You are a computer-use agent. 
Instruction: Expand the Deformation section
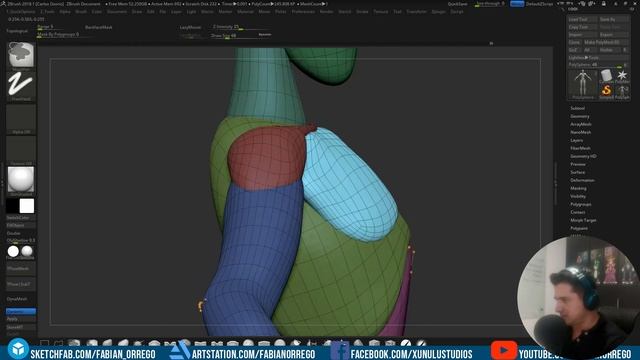point(582,180)
